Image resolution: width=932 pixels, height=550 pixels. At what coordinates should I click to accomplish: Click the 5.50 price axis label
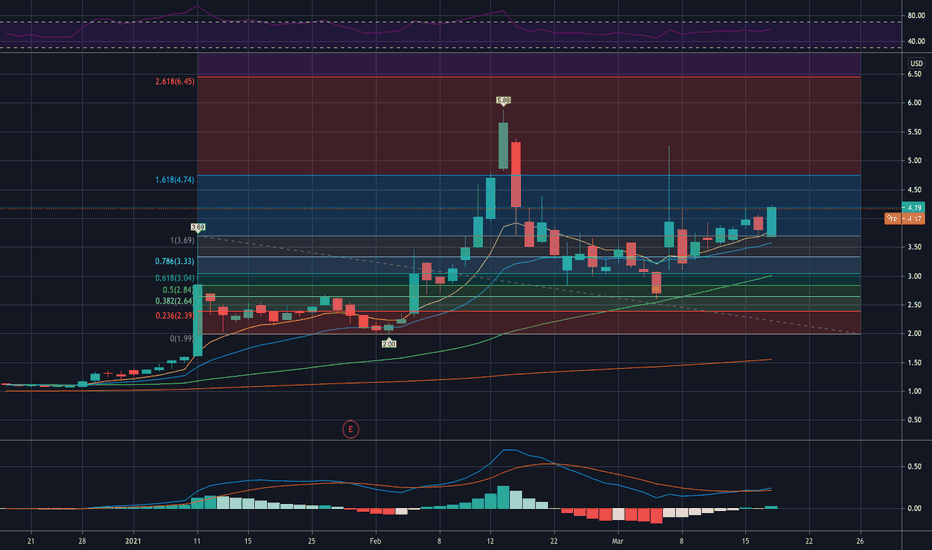pyautogui.click(x=914, y=132)
